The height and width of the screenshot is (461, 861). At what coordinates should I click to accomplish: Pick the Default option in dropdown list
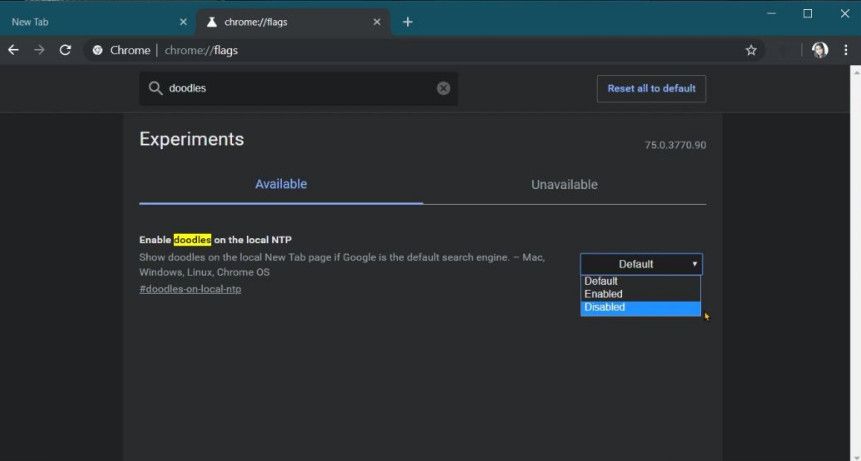(x=602, y=282)
